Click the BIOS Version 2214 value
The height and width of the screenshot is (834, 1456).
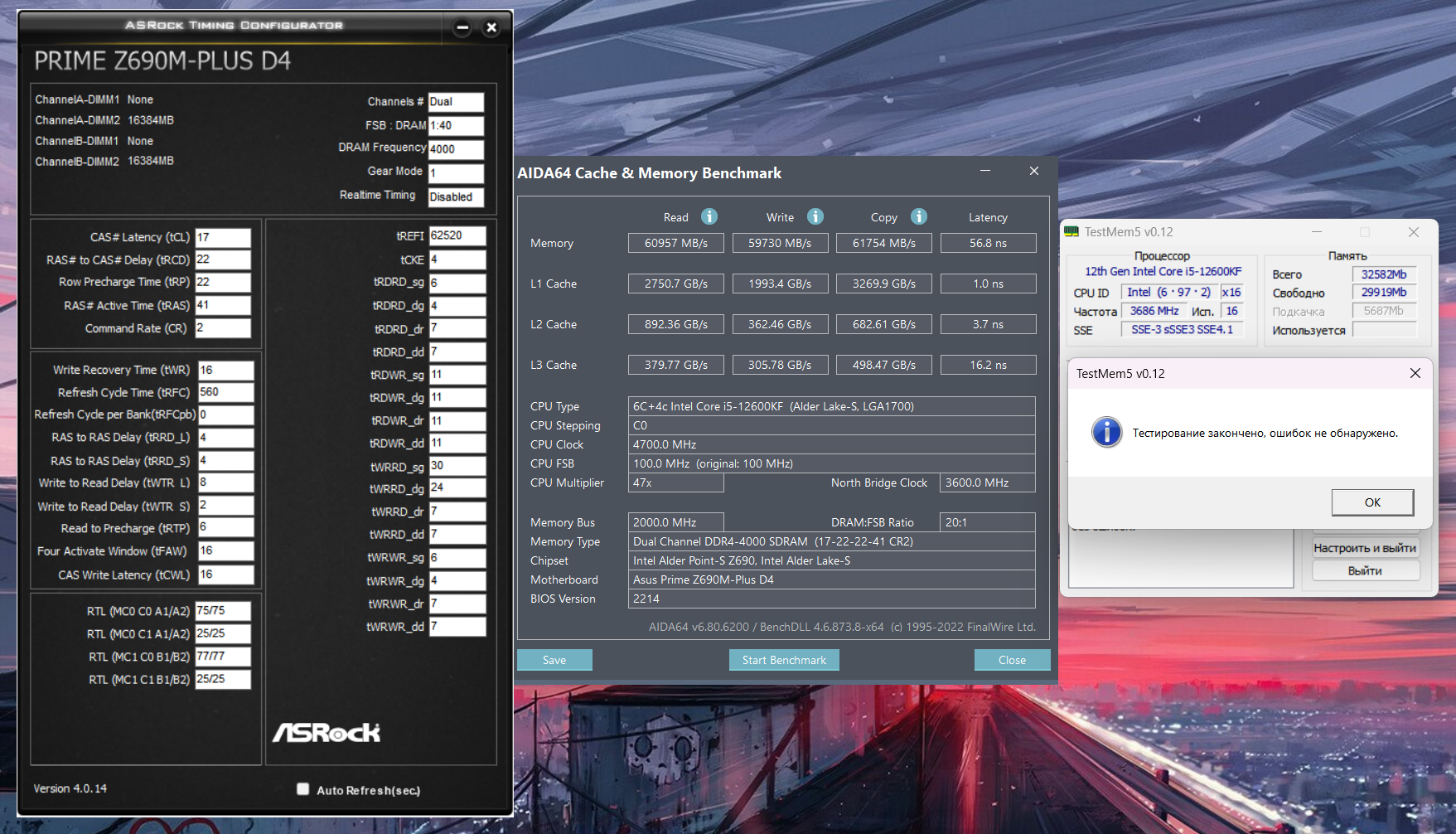[x=832, y=599]
